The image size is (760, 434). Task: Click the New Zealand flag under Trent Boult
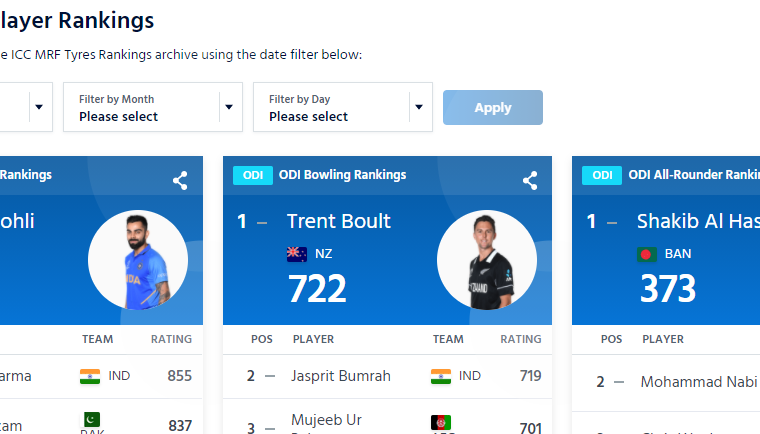(x=297, y=254)
